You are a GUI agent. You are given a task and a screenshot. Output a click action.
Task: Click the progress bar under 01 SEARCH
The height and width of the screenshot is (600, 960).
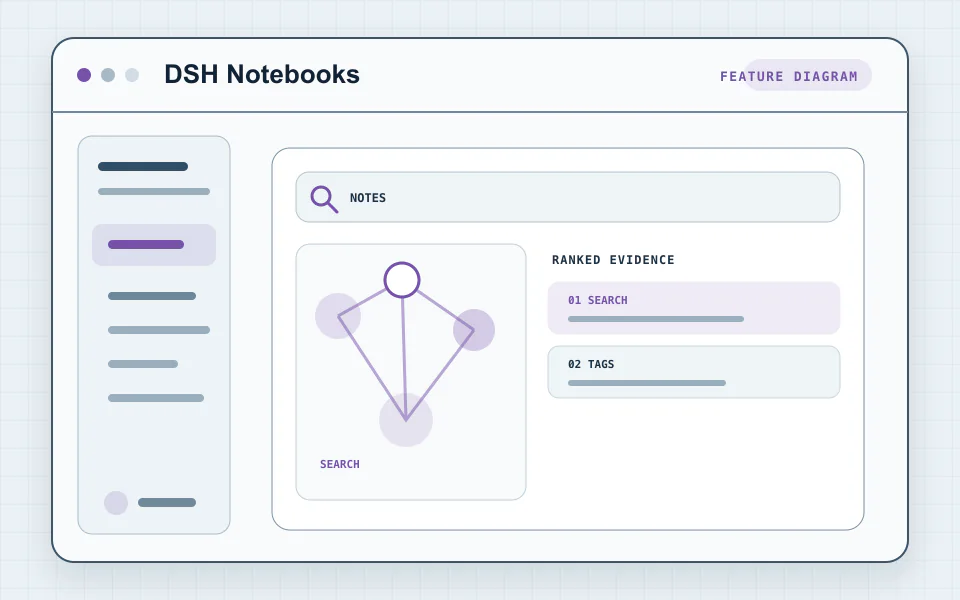(656, 319)
